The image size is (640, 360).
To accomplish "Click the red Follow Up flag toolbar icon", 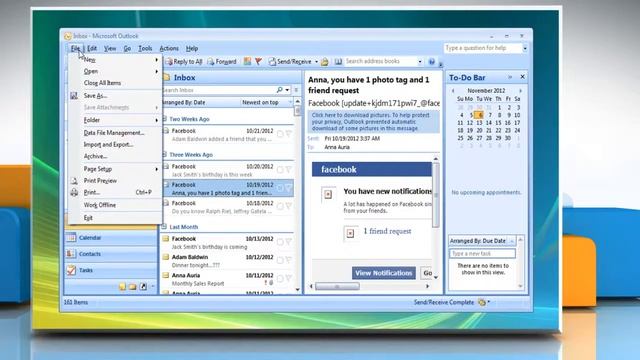I will tap(258, 61).
